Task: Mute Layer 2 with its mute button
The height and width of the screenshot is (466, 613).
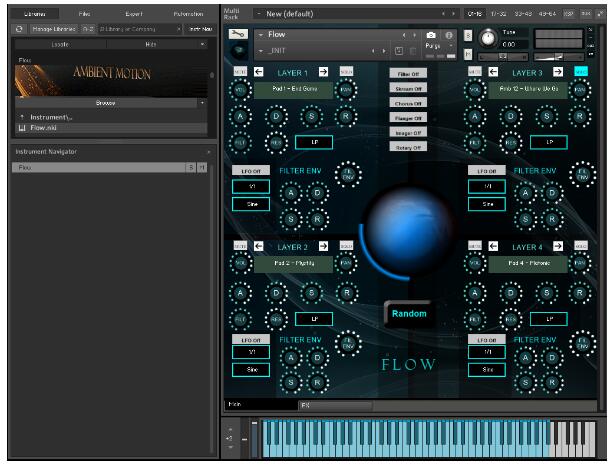Action: click(240, 245)
